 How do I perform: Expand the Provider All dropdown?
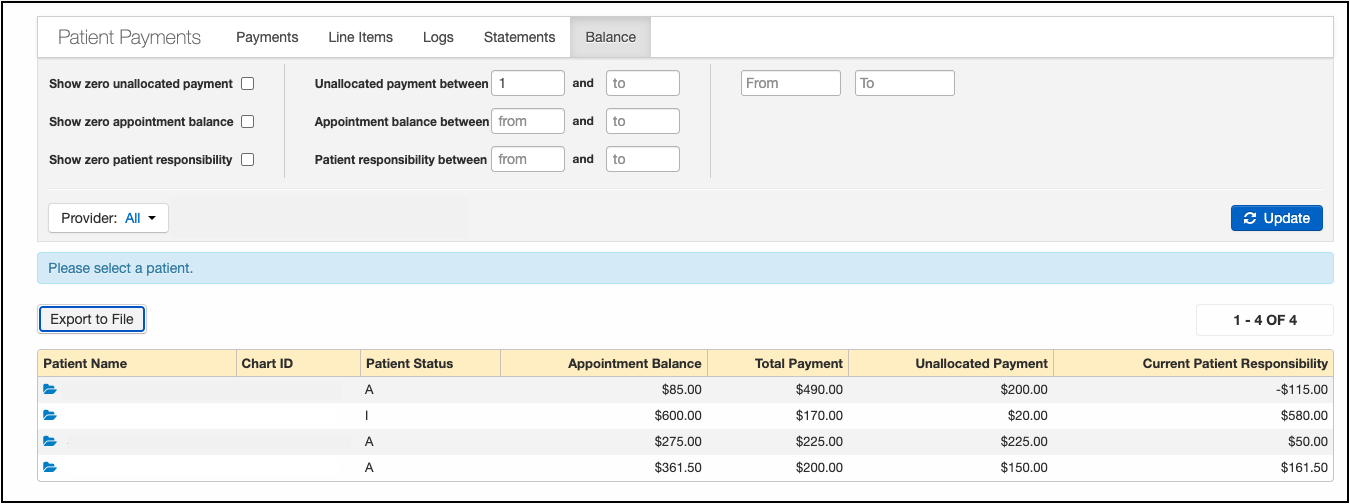(109, 218)
